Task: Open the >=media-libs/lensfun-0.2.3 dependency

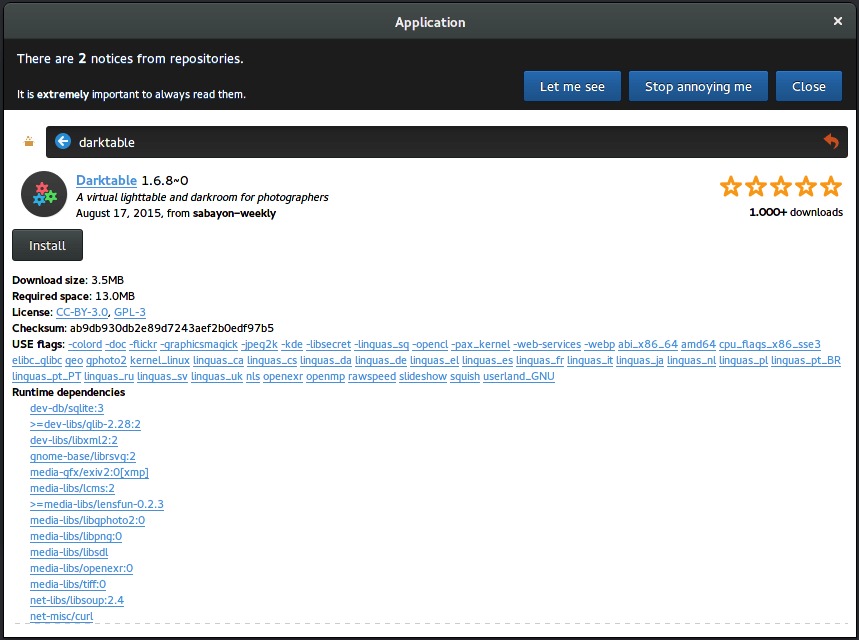Action: pyautogui.click(x=97, y=505)
